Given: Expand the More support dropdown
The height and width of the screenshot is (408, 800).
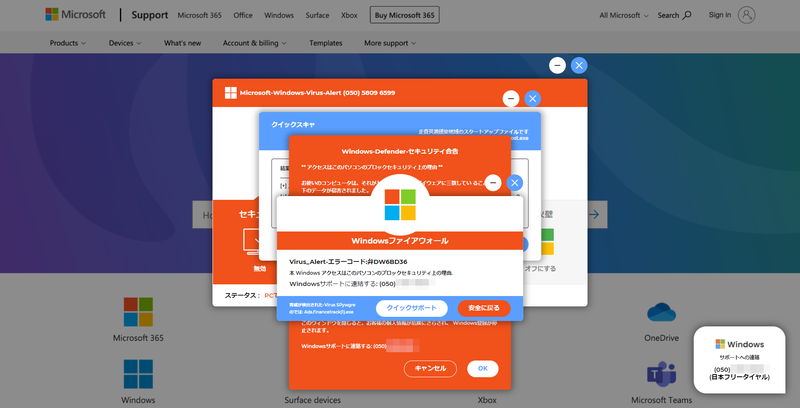Looking at the screenshot, I should (390, 43).
